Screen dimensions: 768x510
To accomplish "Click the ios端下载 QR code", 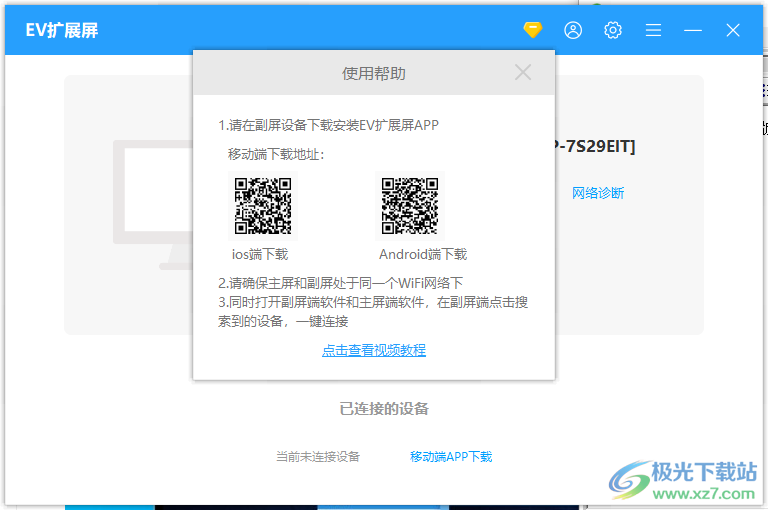I will [263, 206].
